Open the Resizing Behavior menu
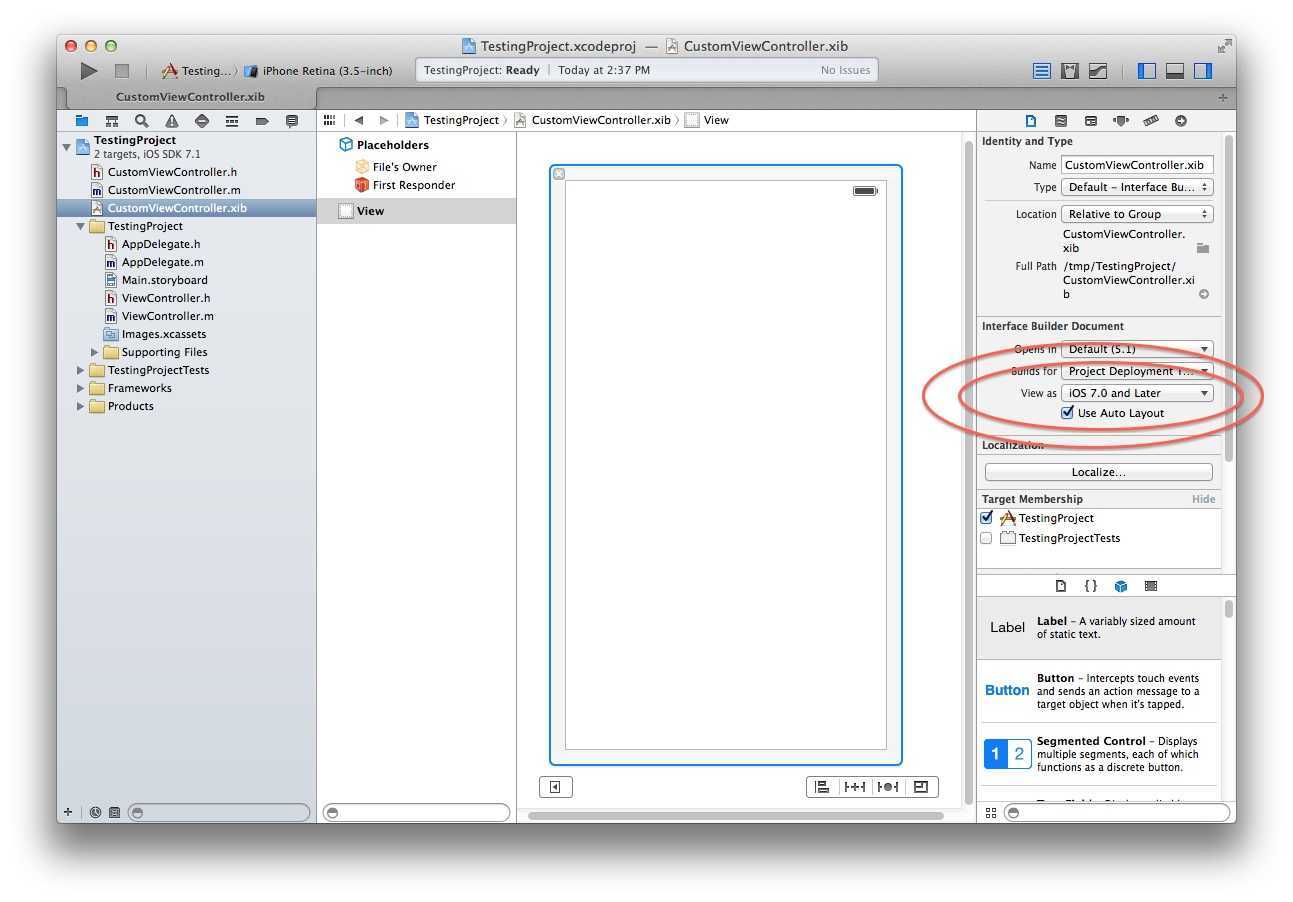This screenshot has height=902, width=1293. [921, 787]
